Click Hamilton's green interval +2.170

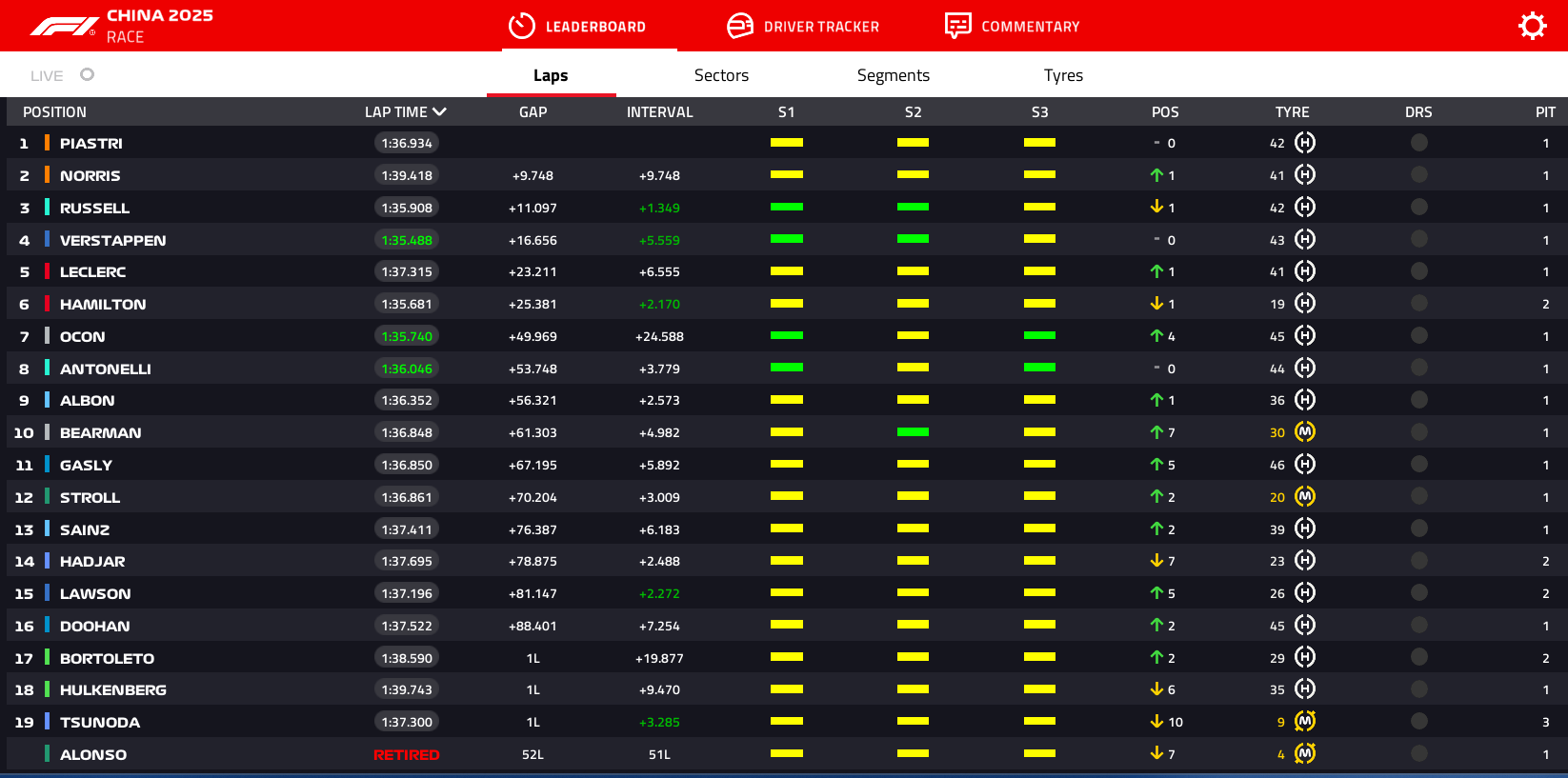pos(660,305)
